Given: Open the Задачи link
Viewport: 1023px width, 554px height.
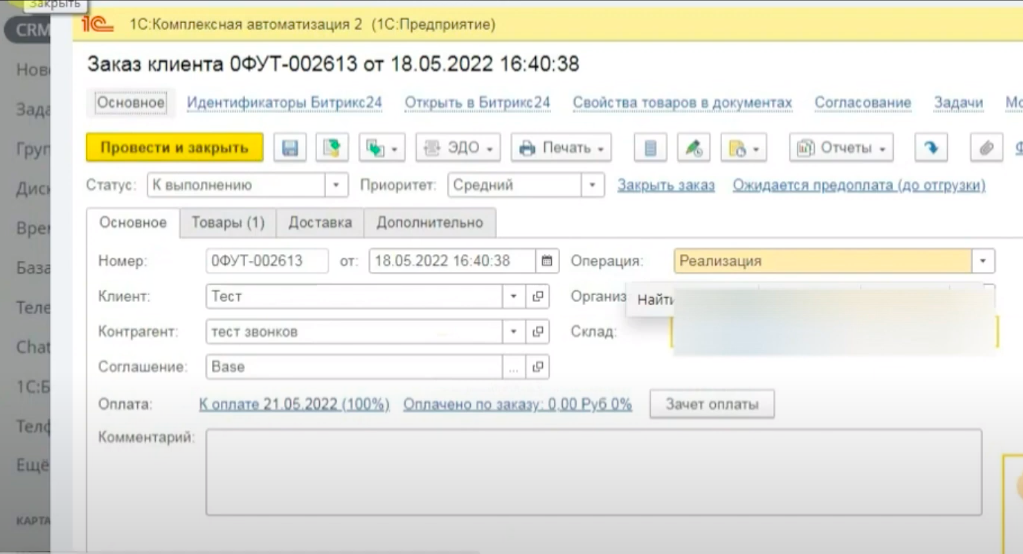Looking at the screenshot, I should click(958, 103).
